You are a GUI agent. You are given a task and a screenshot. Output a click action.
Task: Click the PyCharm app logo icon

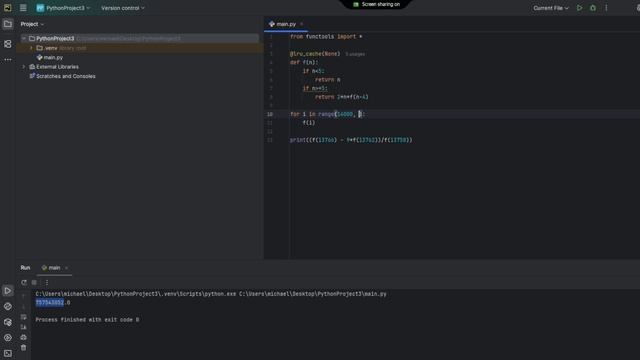[8, 8]
